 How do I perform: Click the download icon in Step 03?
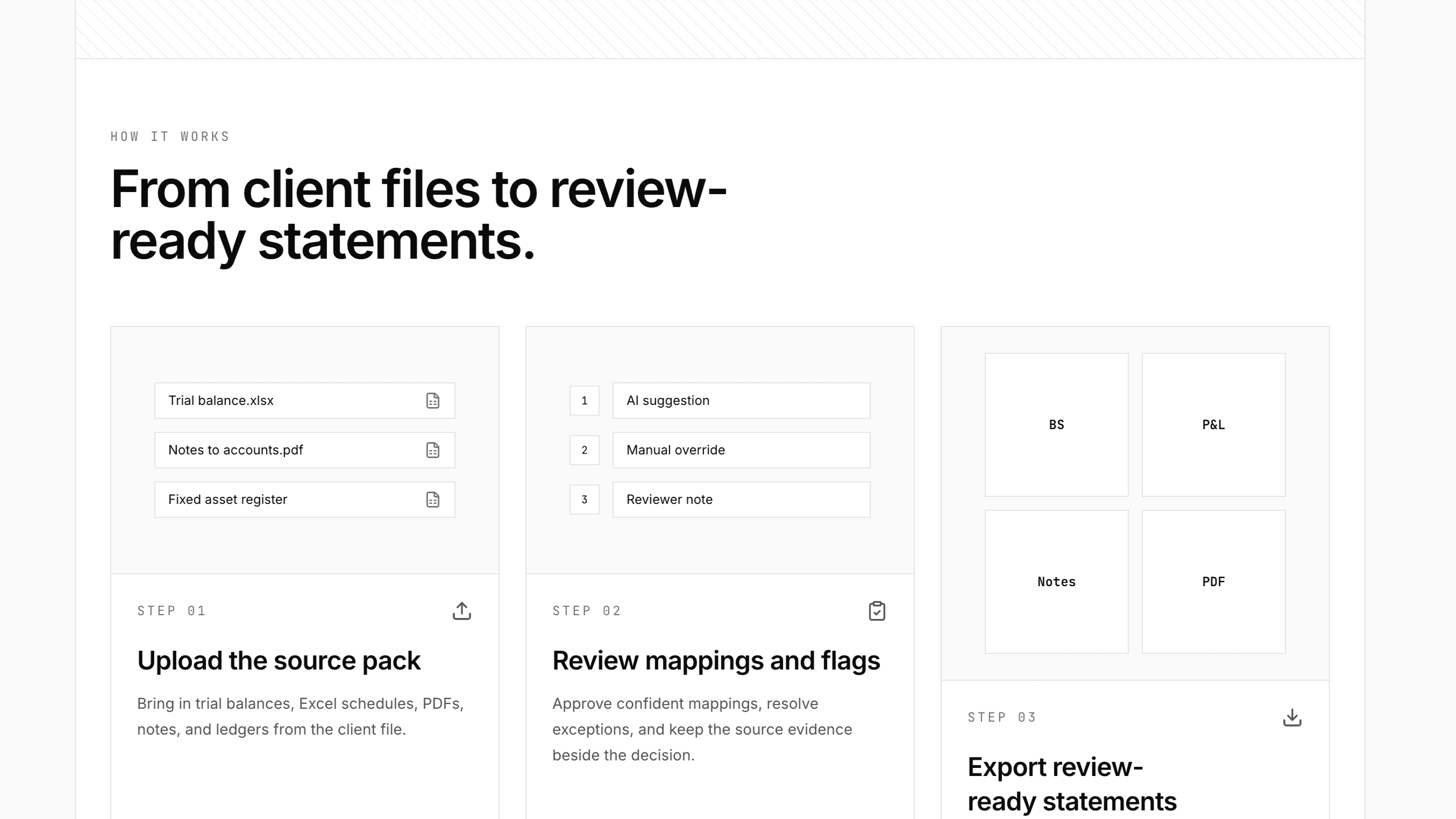(1292, 717)
